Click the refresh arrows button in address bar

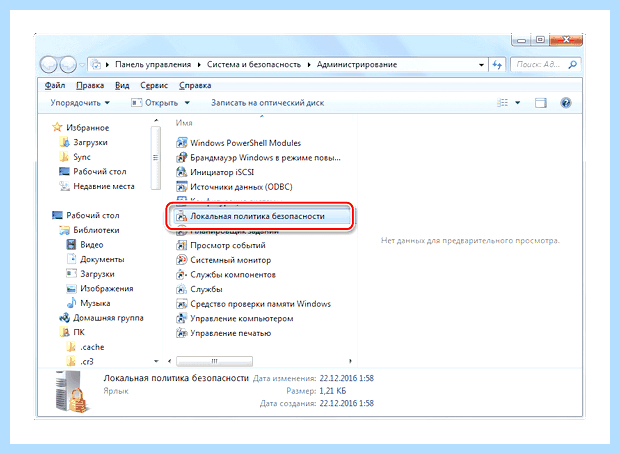[497, 64]
